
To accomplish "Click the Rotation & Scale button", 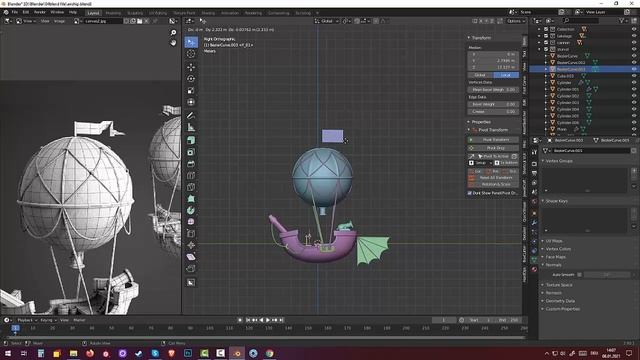I will click(x=493, y=184).
